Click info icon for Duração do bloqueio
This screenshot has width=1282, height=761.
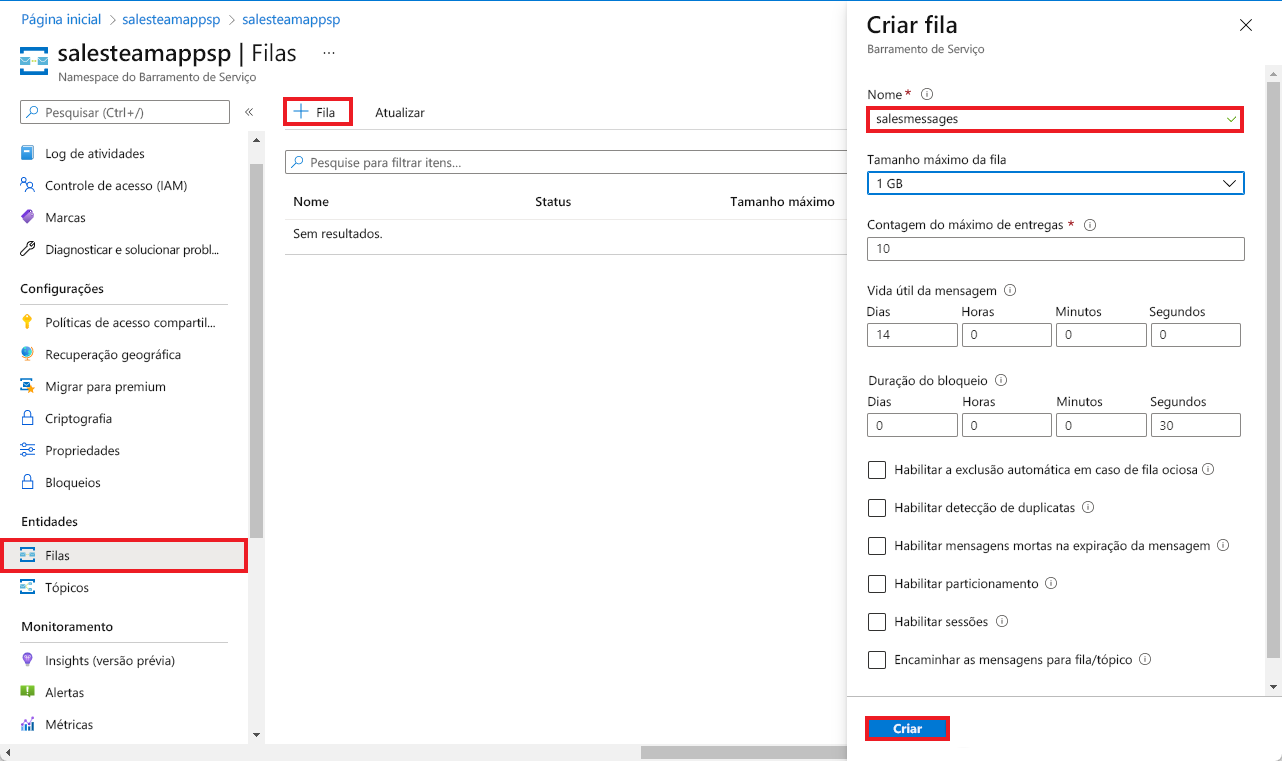(1001, 380)
